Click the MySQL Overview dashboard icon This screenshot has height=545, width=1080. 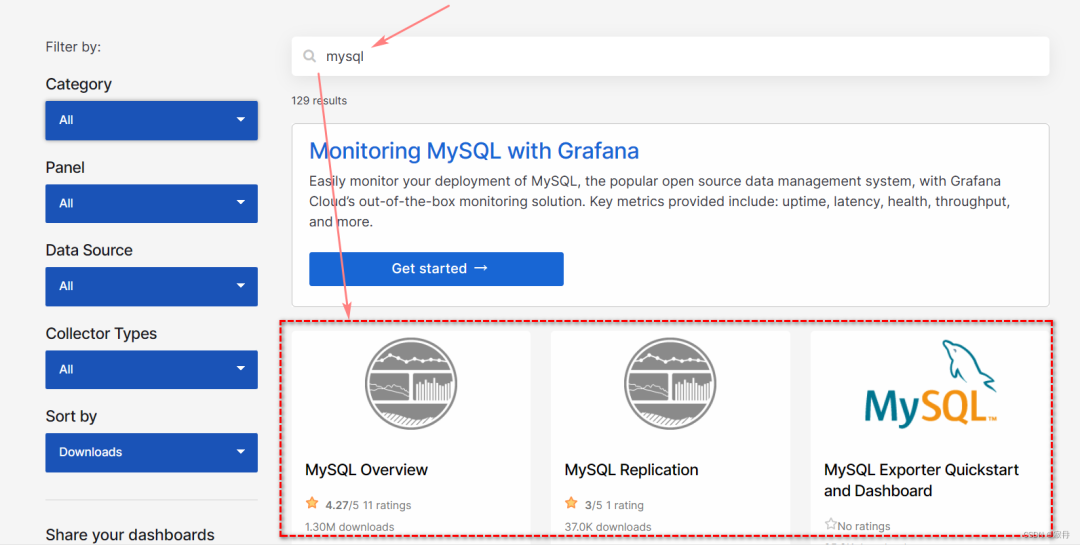click(411, 384)
